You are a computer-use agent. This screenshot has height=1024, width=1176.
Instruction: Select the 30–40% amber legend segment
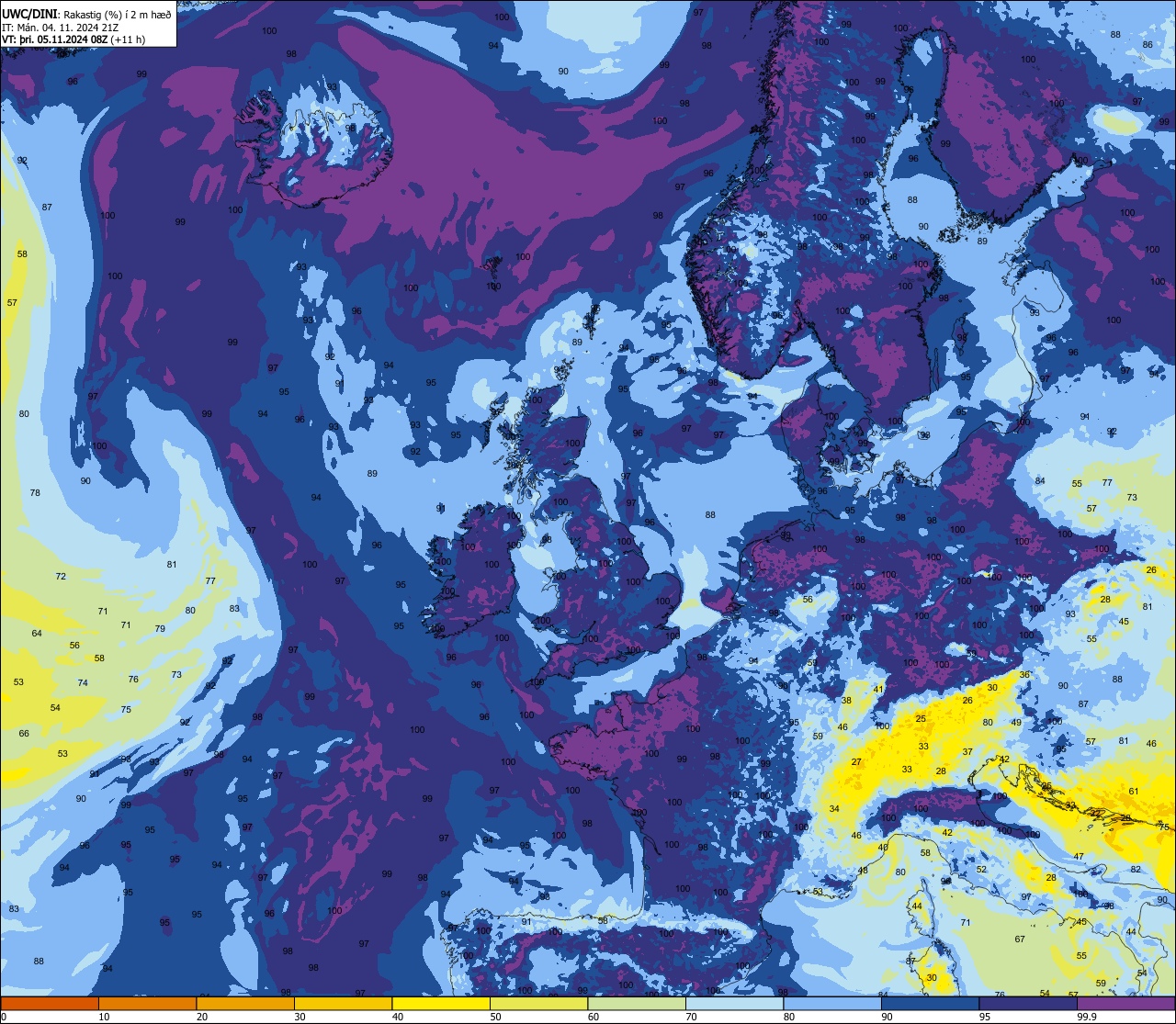[343, 1003]
